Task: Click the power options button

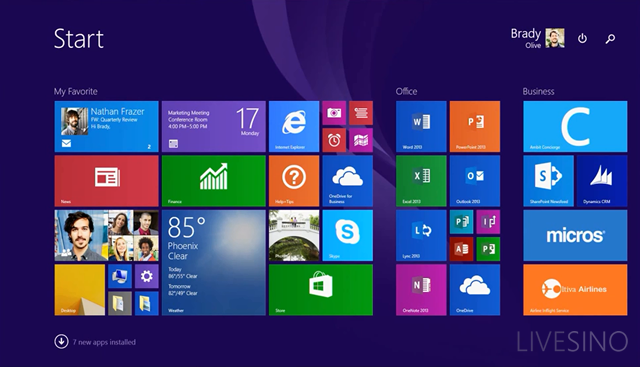Action: 582,38
